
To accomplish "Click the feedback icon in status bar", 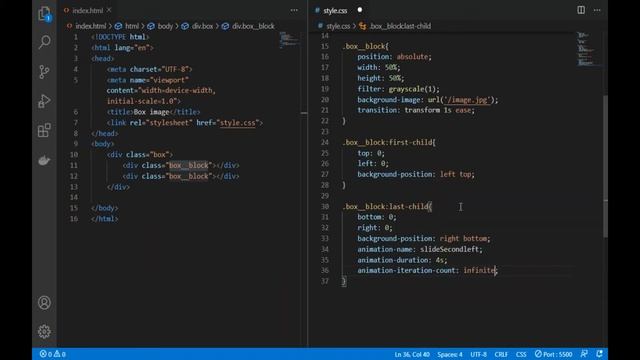I will click(584, 354).
